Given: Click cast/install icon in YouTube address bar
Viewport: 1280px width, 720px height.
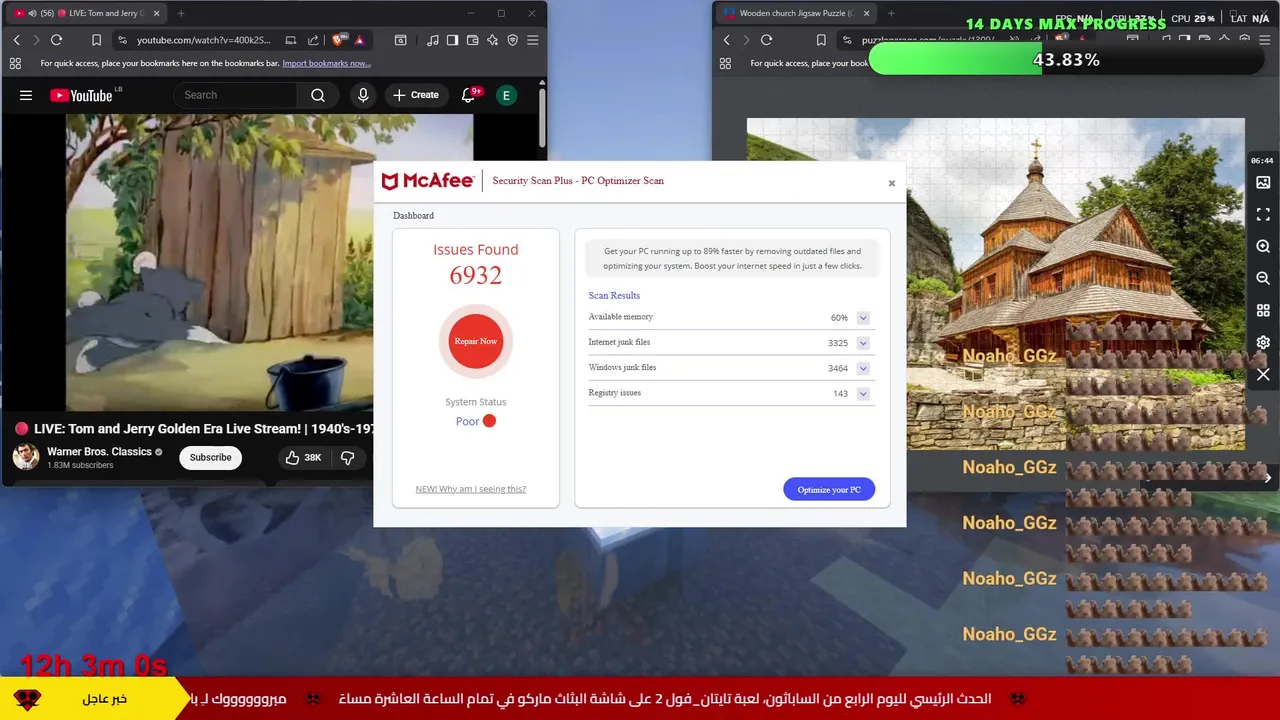Looking at the screenshot, I should pyautogui.click(x=290, y=40).
